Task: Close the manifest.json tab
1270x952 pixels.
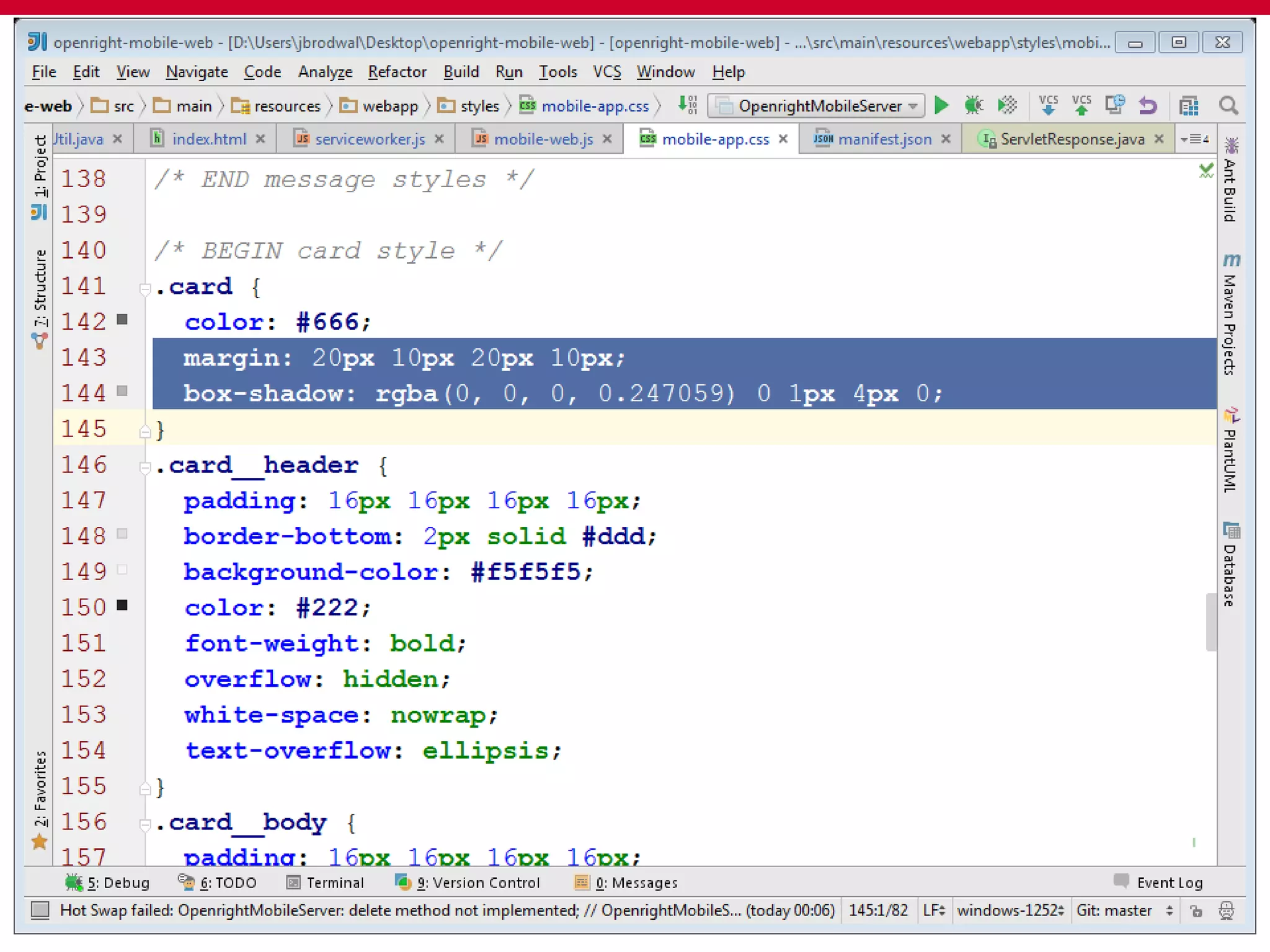Action: click(946, 139)
